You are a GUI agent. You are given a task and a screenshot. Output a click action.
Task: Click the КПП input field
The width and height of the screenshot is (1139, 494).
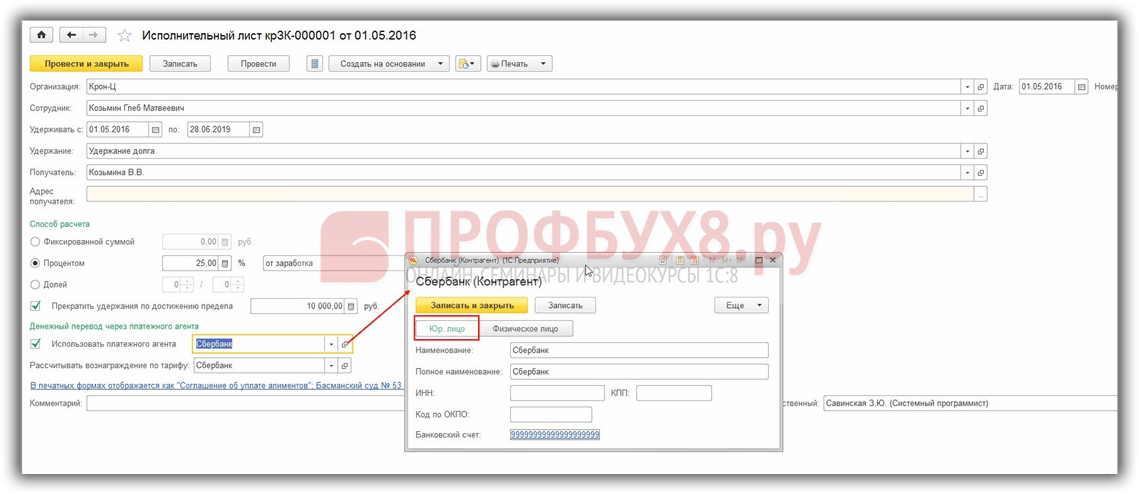pos(673,393)
